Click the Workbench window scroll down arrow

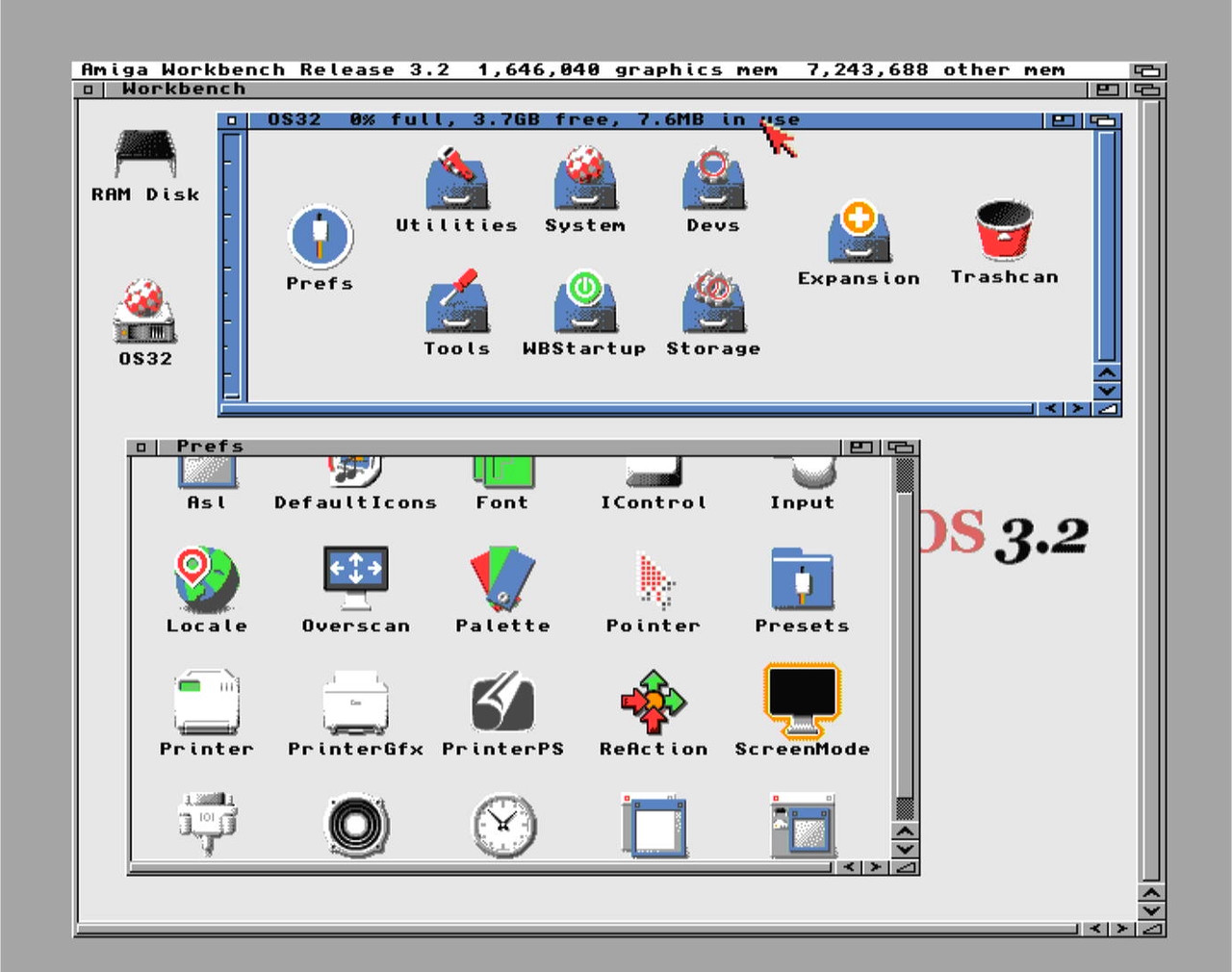(1151, 910)
